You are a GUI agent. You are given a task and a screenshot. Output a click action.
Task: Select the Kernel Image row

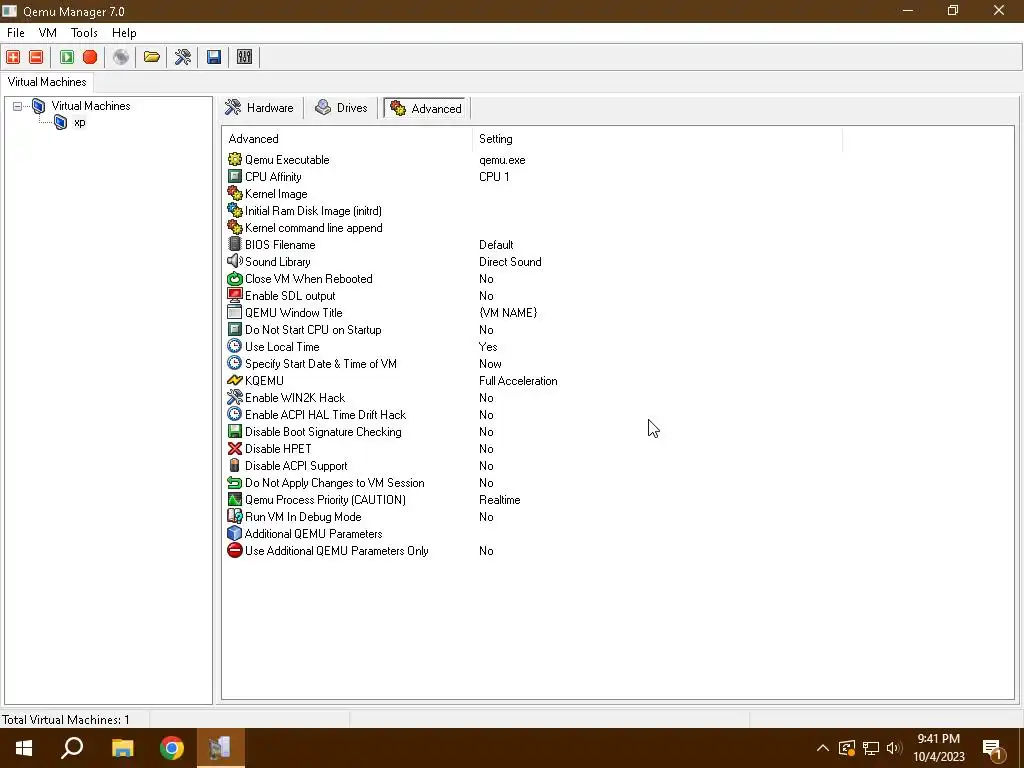pos(275,193)
